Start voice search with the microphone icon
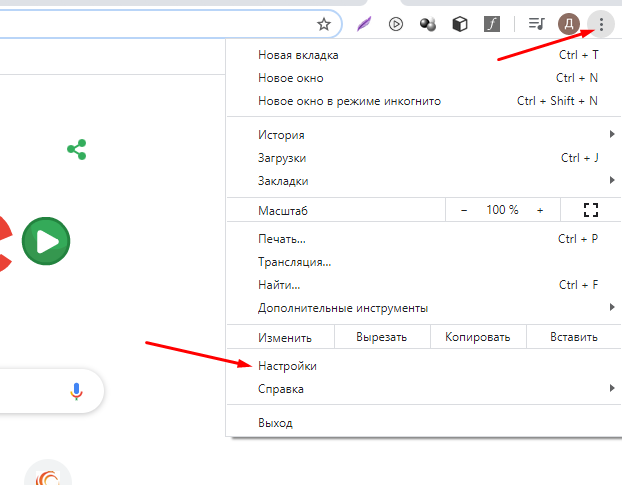622x485 pixels. tap(76, 391)
